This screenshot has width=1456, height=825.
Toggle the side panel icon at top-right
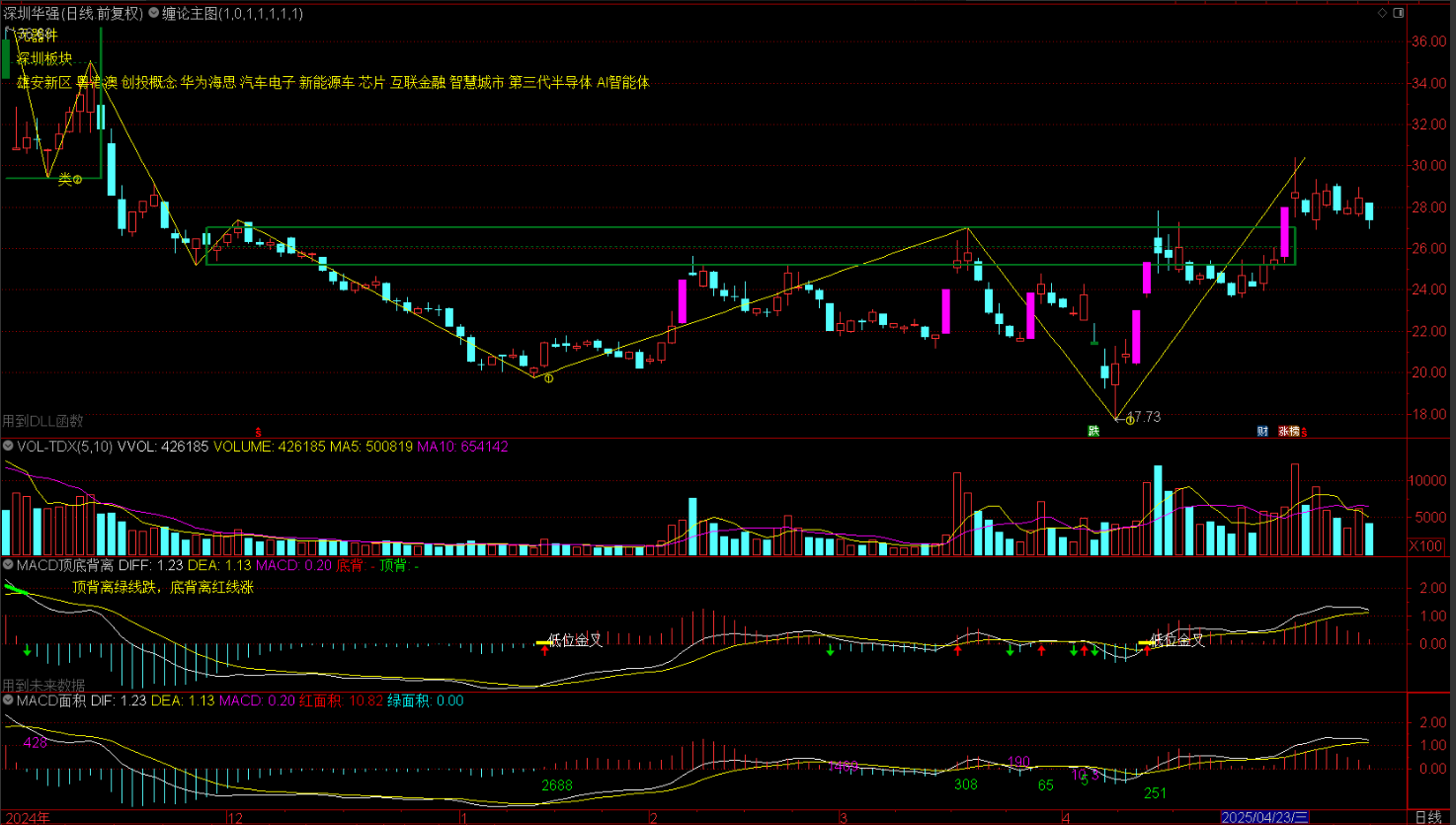[x=1398, y=13]
